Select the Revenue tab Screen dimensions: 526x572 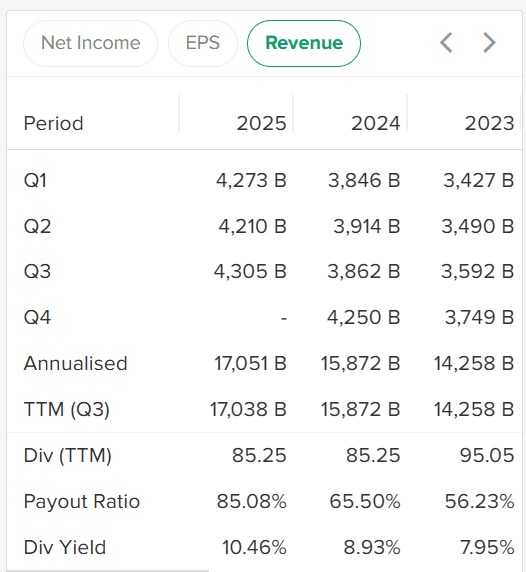(x=304, y=43)
